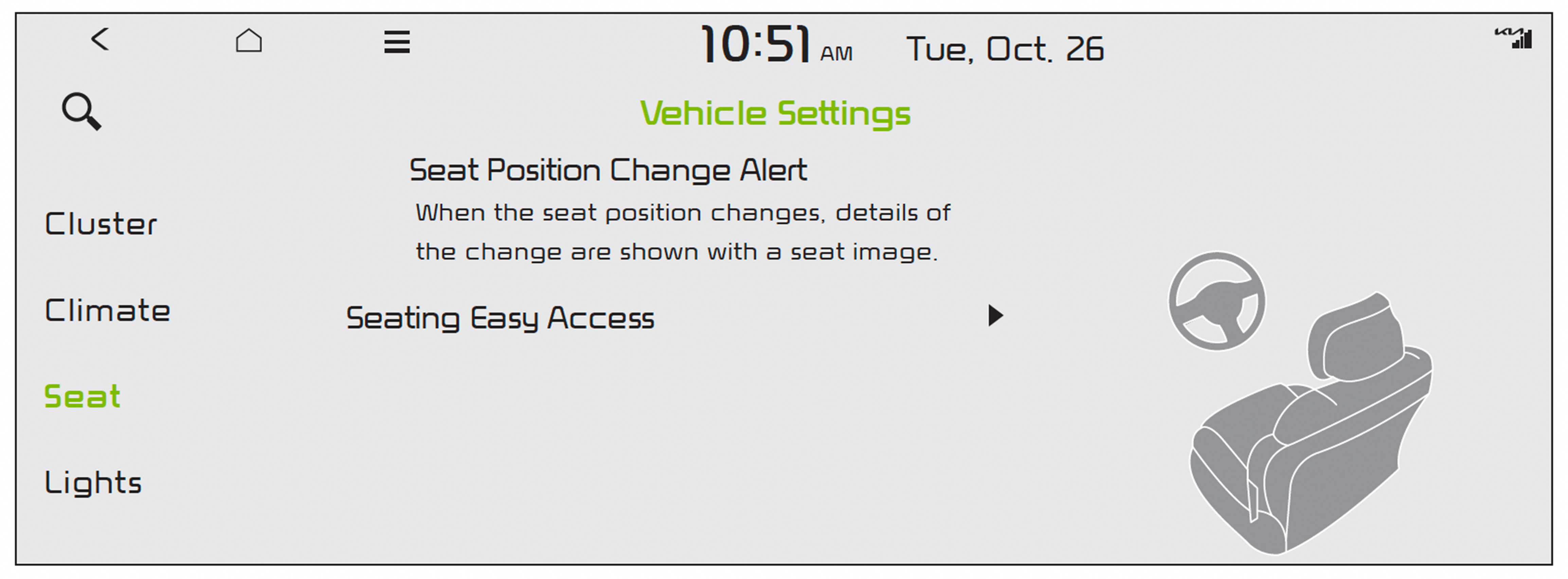1568x579 pixels.
Task: Tap the AM indicator beside clock
Action: (x=836, y=54)
